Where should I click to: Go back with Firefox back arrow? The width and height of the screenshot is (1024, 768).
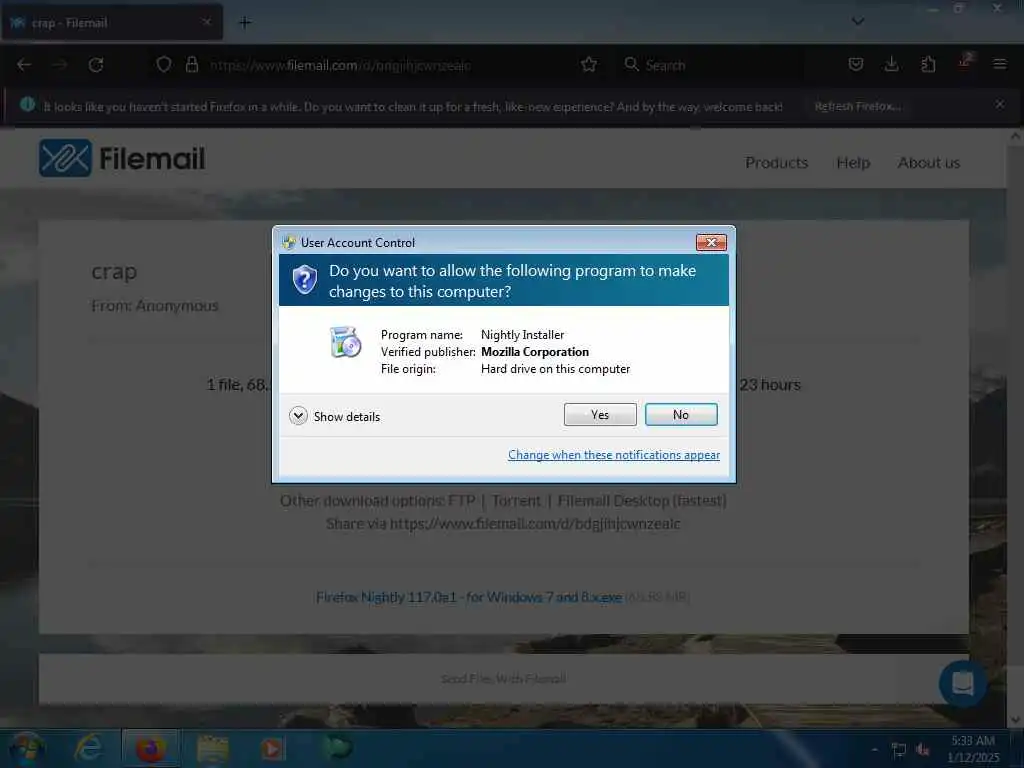click(x=24, y=65)
